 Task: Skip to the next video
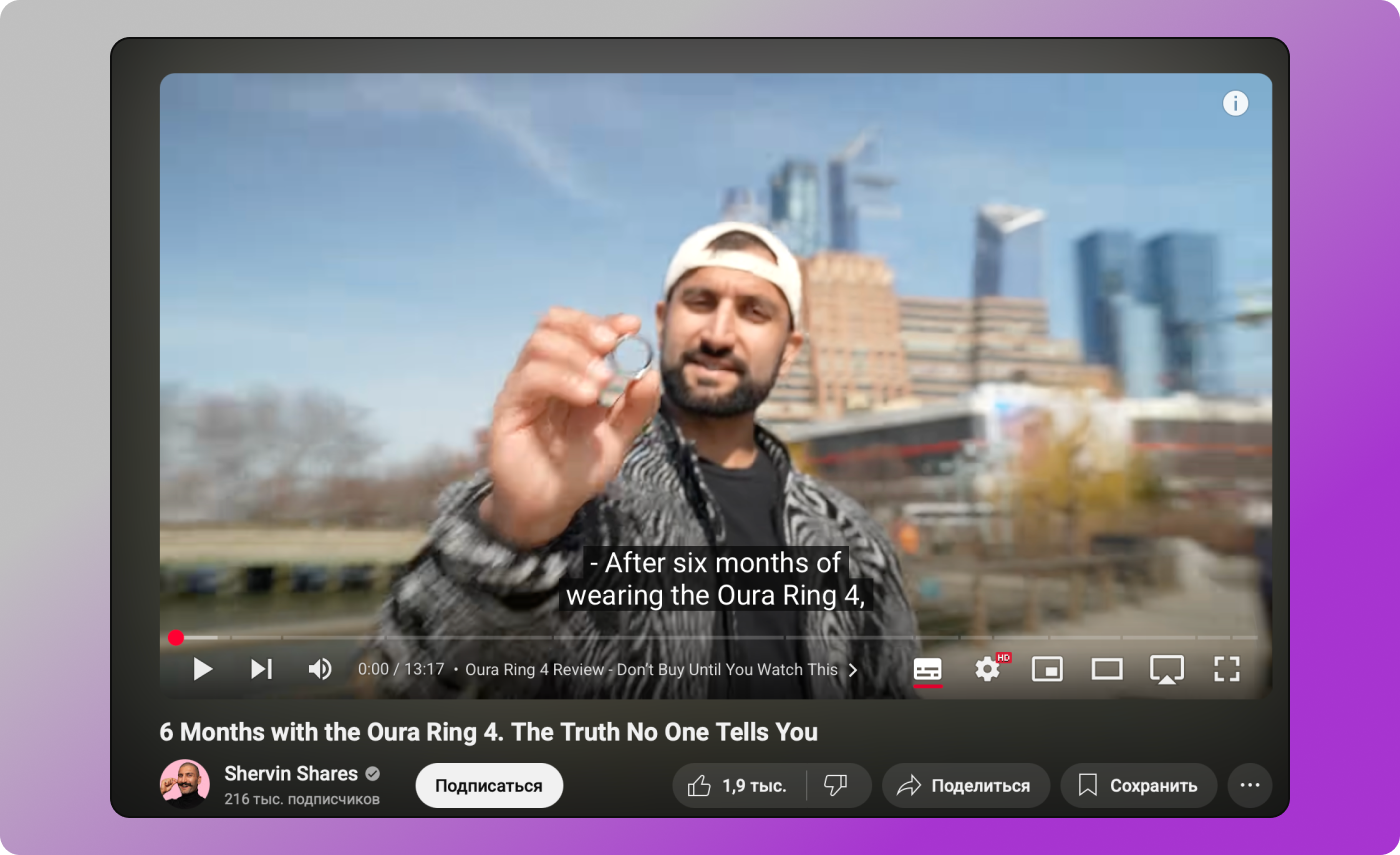point(261,669)
